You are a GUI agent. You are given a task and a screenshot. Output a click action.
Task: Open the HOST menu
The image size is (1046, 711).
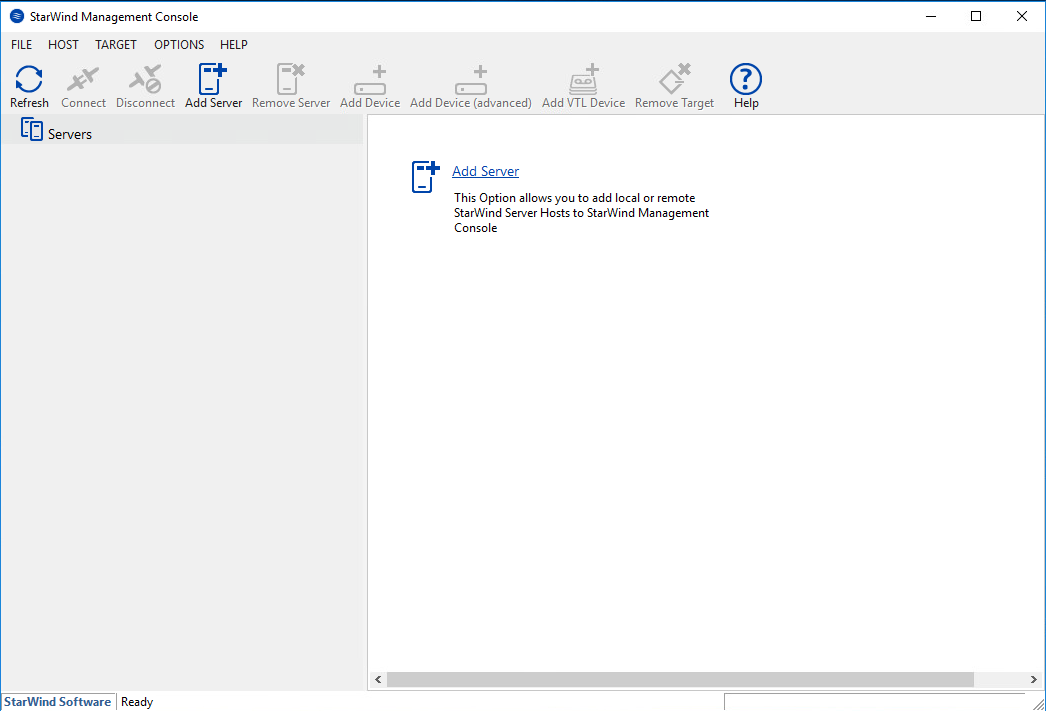tap(63, 45)
